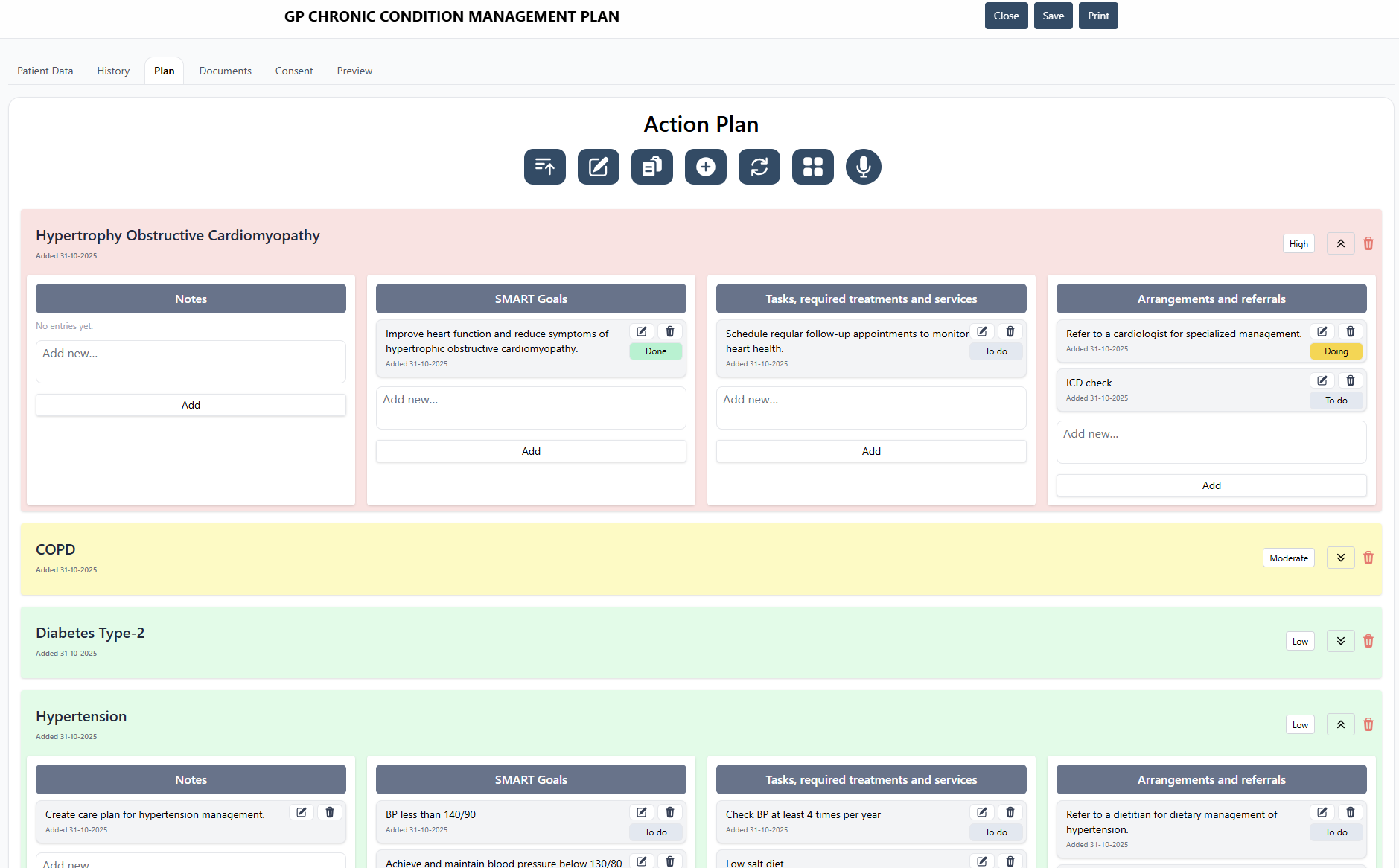This screenshot has height=868, width=1399.
Task: Edit the heart function SMART goal
Action: (641, 331)
